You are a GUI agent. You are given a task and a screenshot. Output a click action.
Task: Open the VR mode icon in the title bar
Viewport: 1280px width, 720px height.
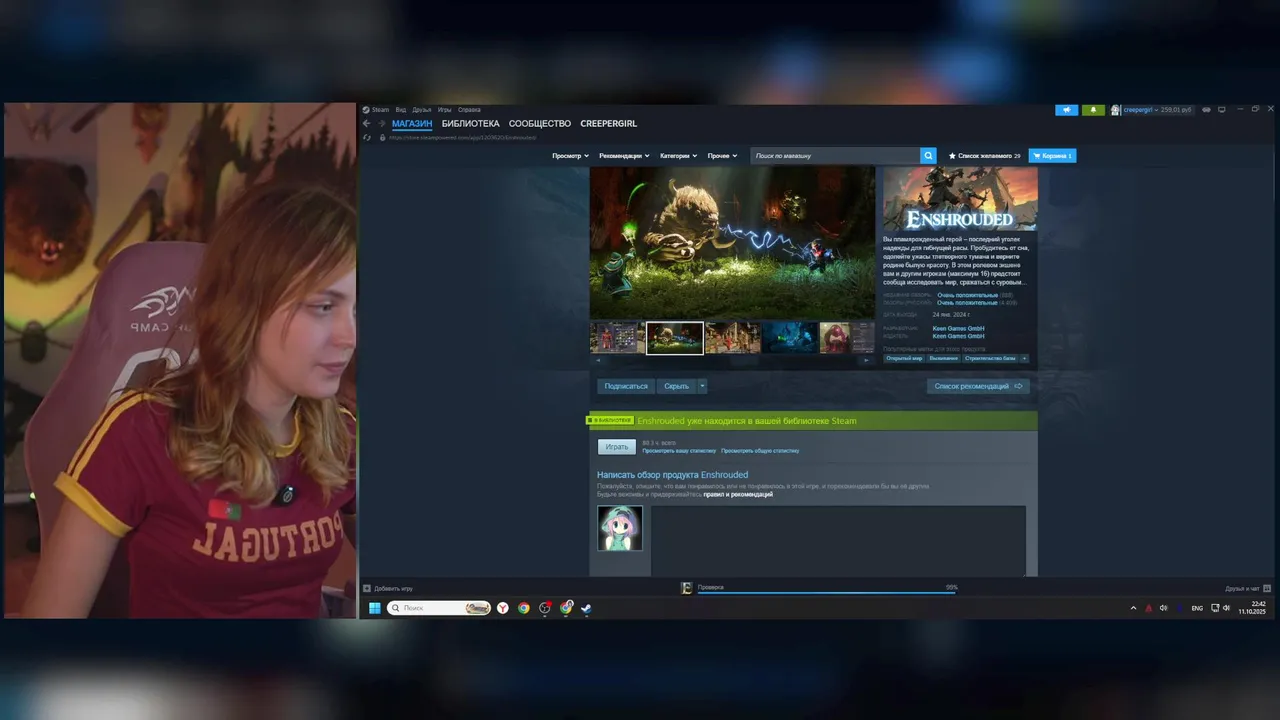tap(1207, 110)
